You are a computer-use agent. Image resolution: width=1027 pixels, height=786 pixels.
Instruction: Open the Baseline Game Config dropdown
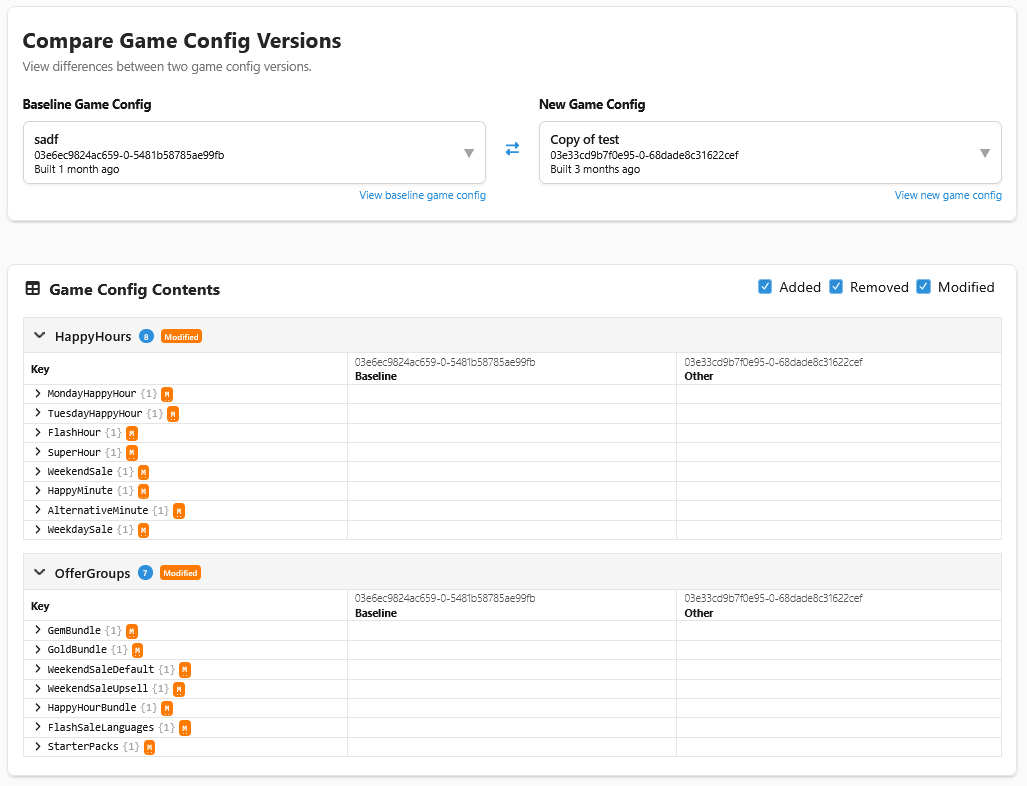click(x=468, y=152)
